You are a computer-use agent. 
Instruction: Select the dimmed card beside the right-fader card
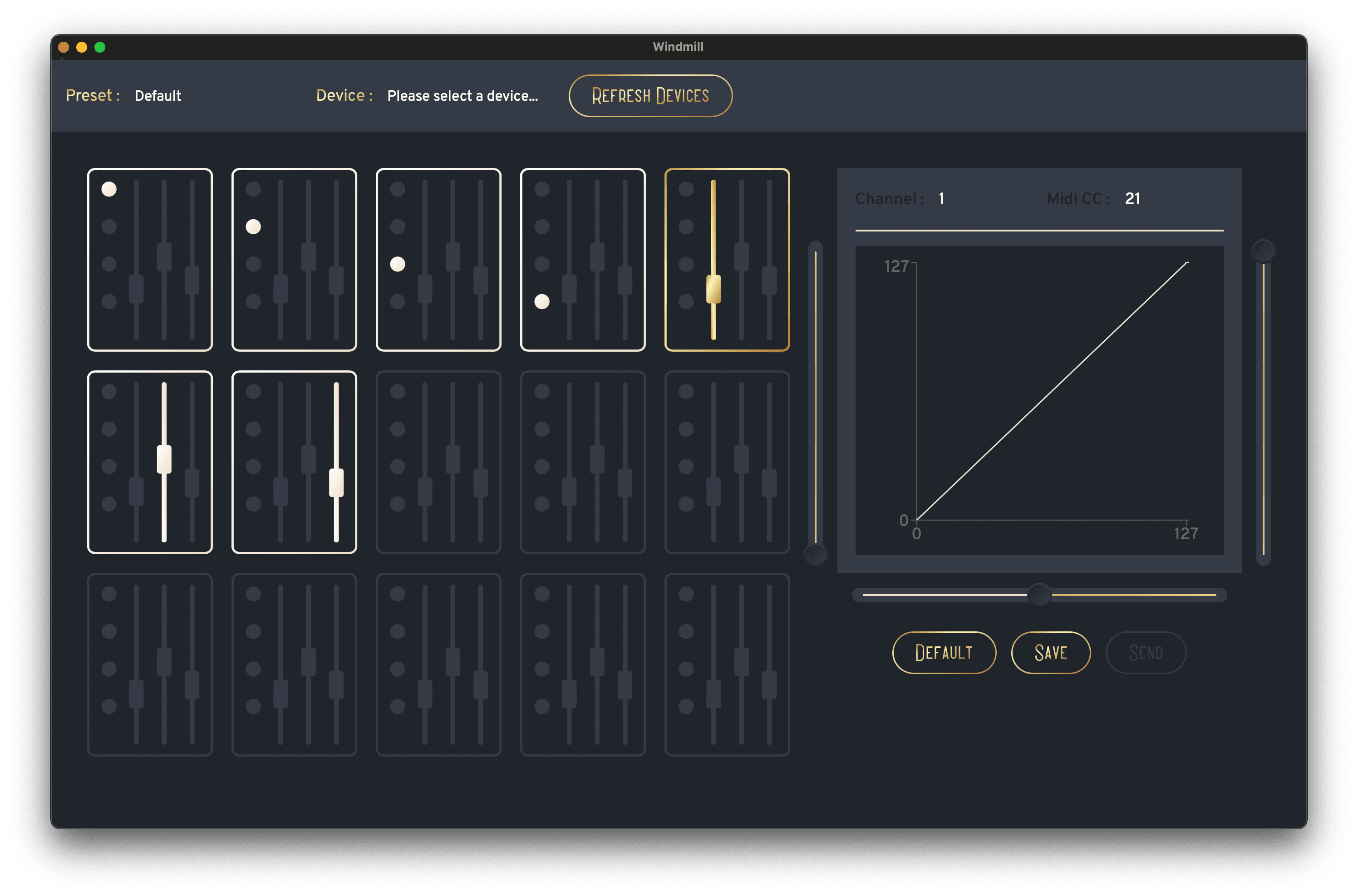point(438,462)
